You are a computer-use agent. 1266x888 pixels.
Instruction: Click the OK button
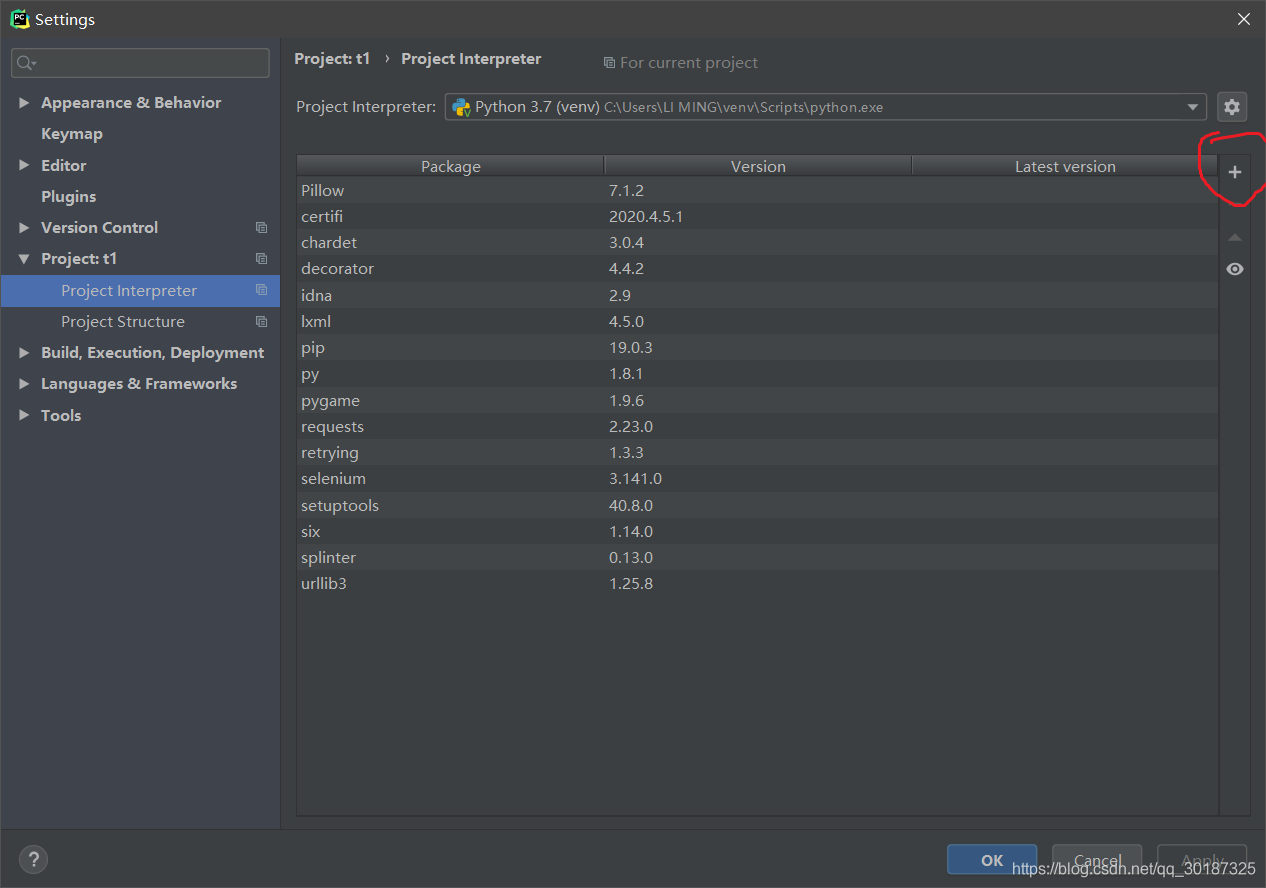click(x=992, y=860)
